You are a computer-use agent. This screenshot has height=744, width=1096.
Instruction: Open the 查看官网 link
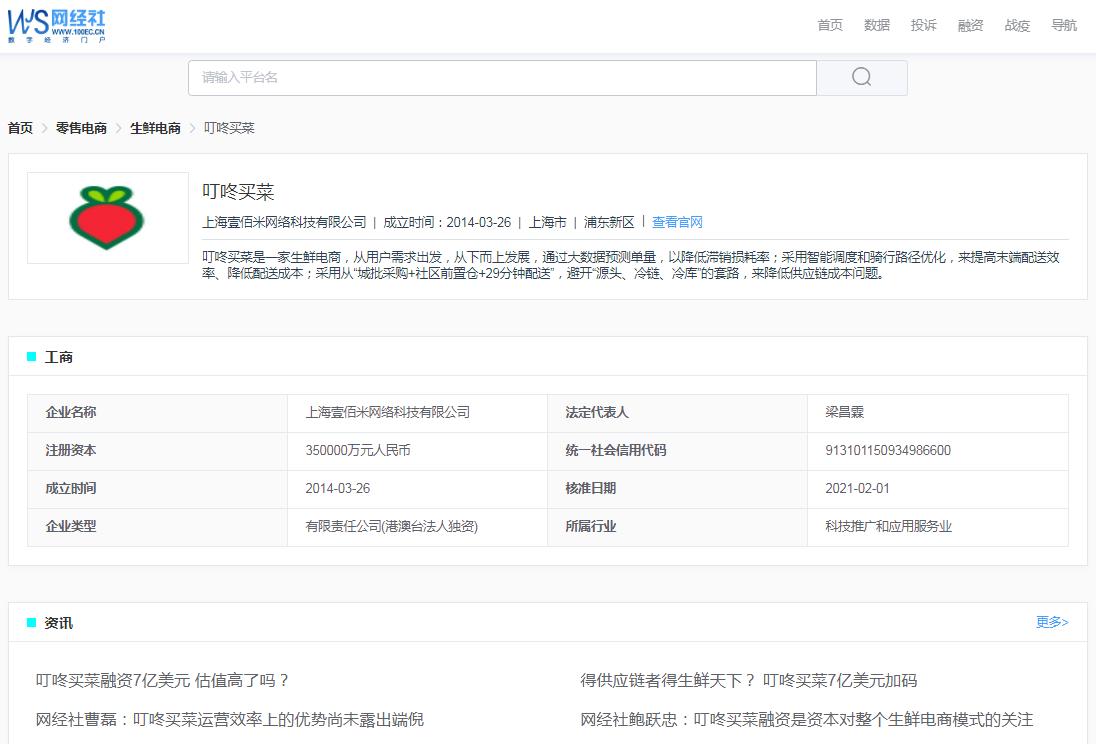point(677,222)
